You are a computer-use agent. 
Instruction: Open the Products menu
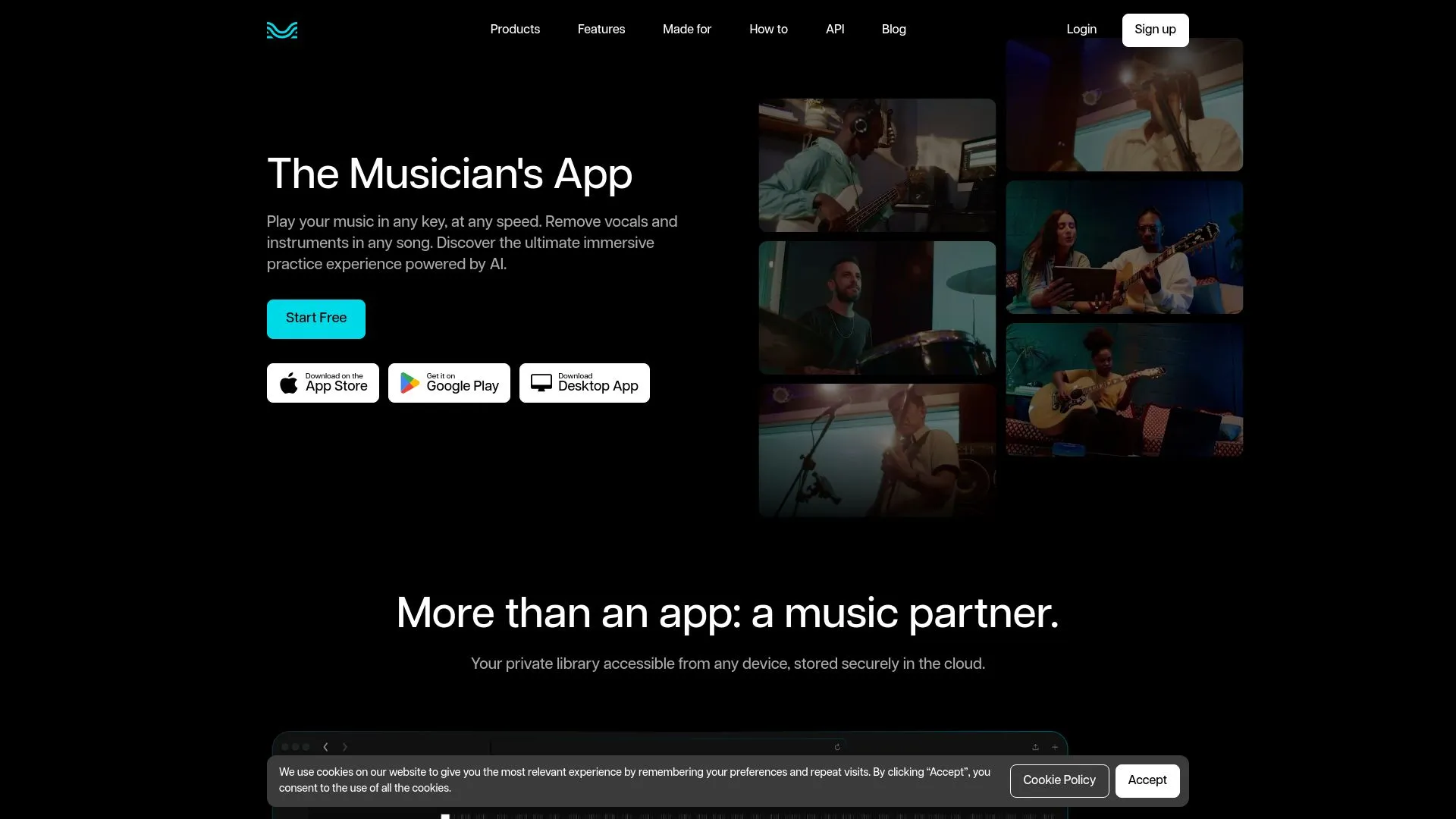pos(515,30)
